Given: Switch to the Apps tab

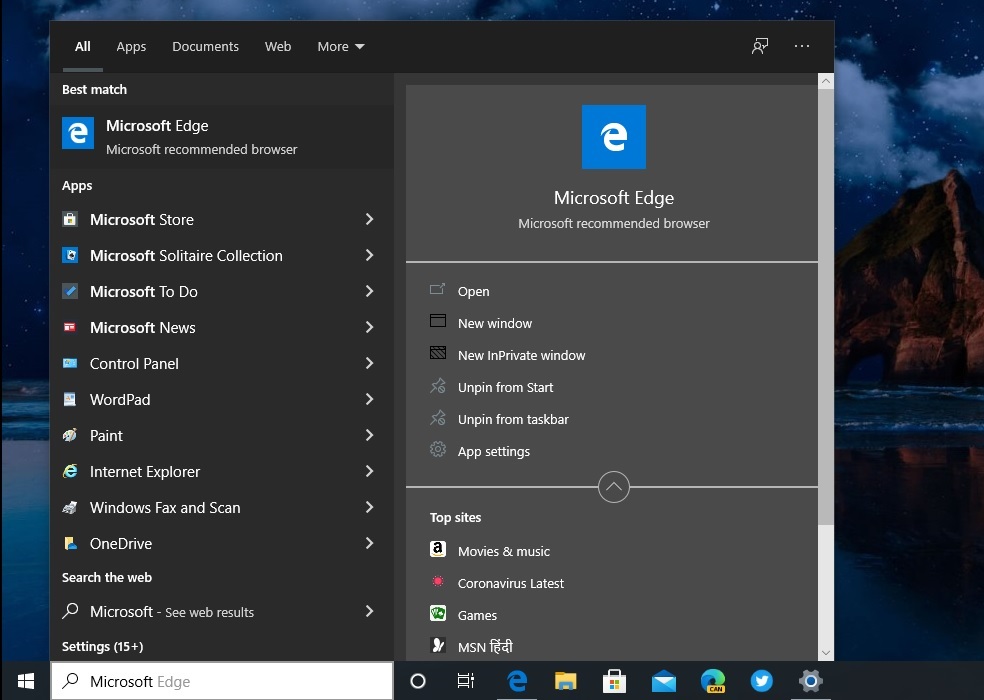Looking at the screenshot, I should 131,46.
